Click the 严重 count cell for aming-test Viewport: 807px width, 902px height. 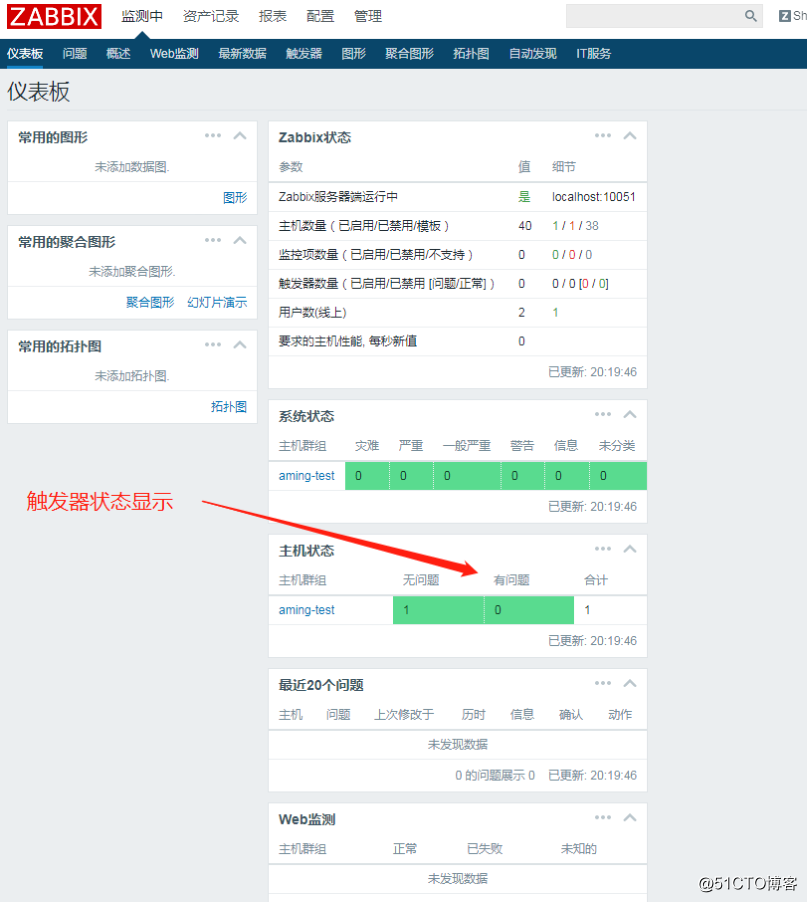(x=411, y=476)
